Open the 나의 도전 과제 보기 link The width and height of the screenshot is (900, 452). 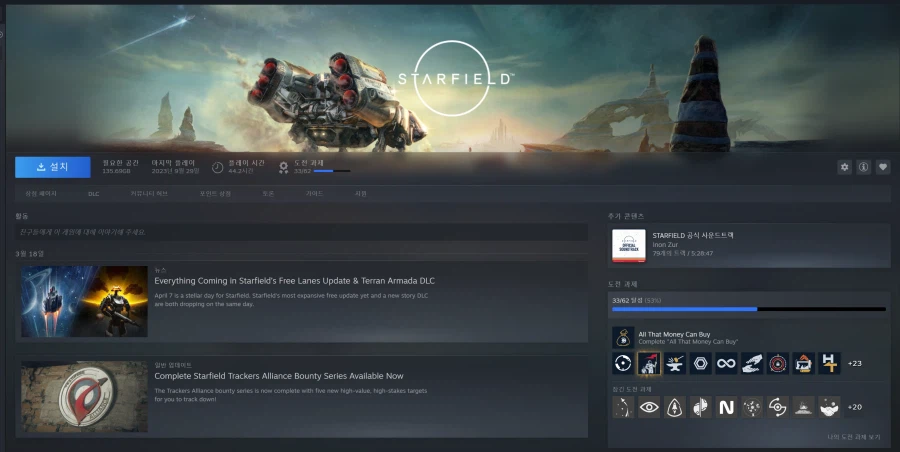(x=852, y=437)
